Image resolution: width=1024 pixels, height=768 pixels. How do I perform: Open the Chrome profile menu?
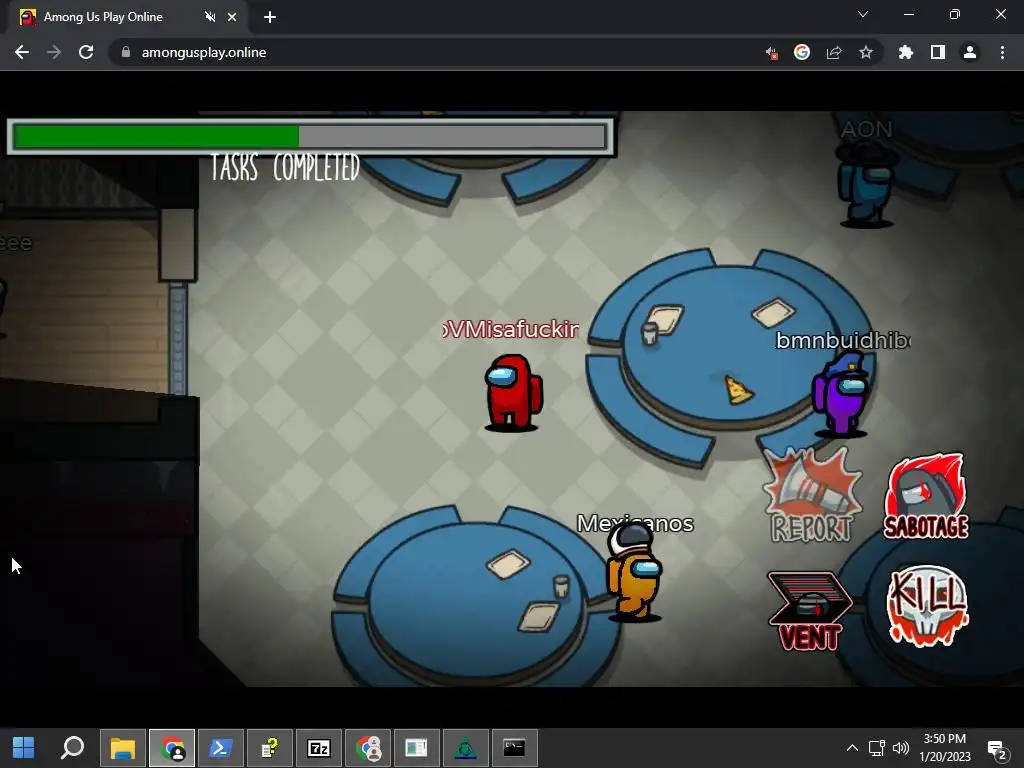coord(970,52)
